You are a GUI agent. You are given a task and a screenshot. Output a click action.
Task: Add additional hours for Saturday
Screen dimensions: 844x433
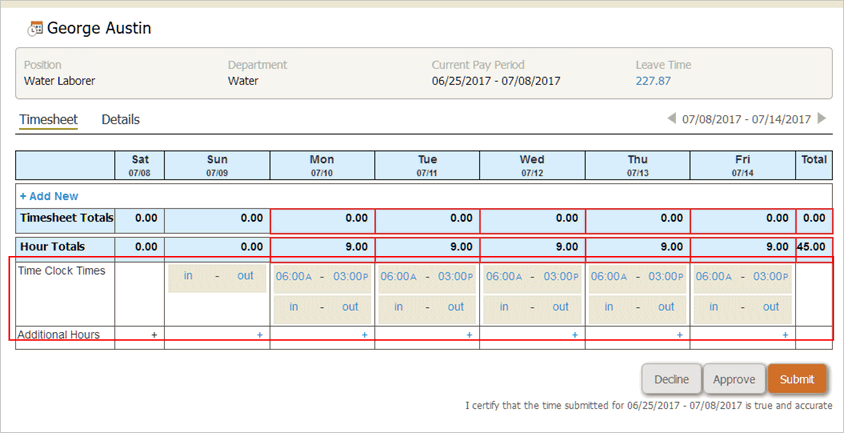(x=154, y=334)
